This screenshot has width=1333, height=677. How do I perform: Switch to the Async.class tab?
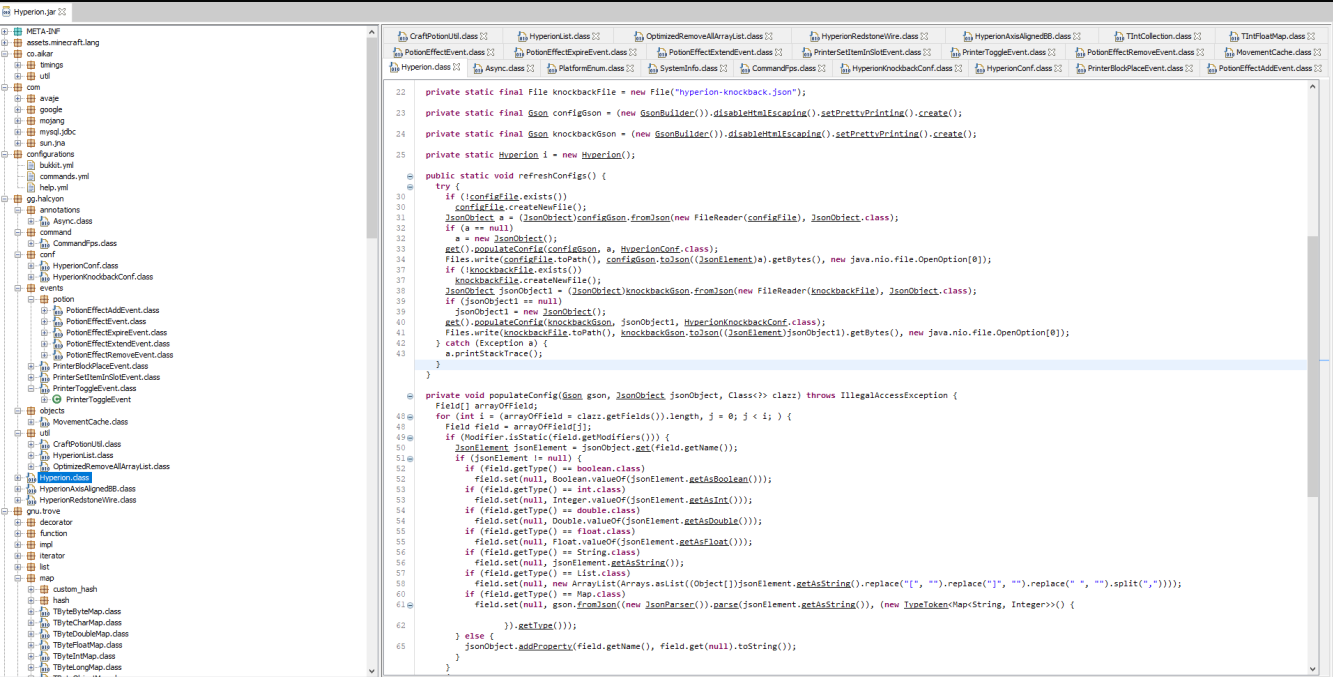point(505,68)
